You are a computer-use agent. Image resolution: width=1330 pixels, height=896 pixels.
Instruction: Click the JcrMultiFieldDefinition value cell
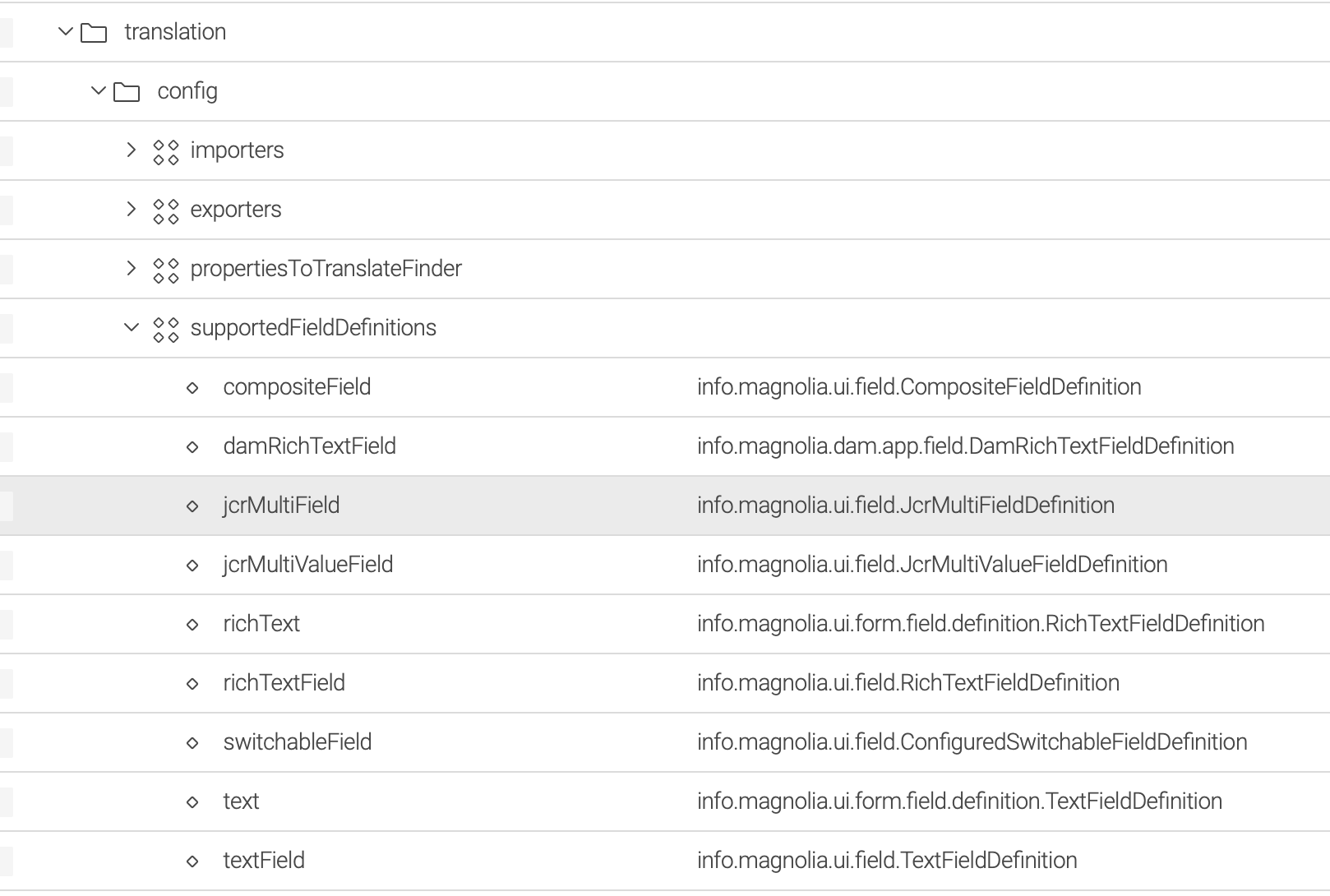pos(905,506)
